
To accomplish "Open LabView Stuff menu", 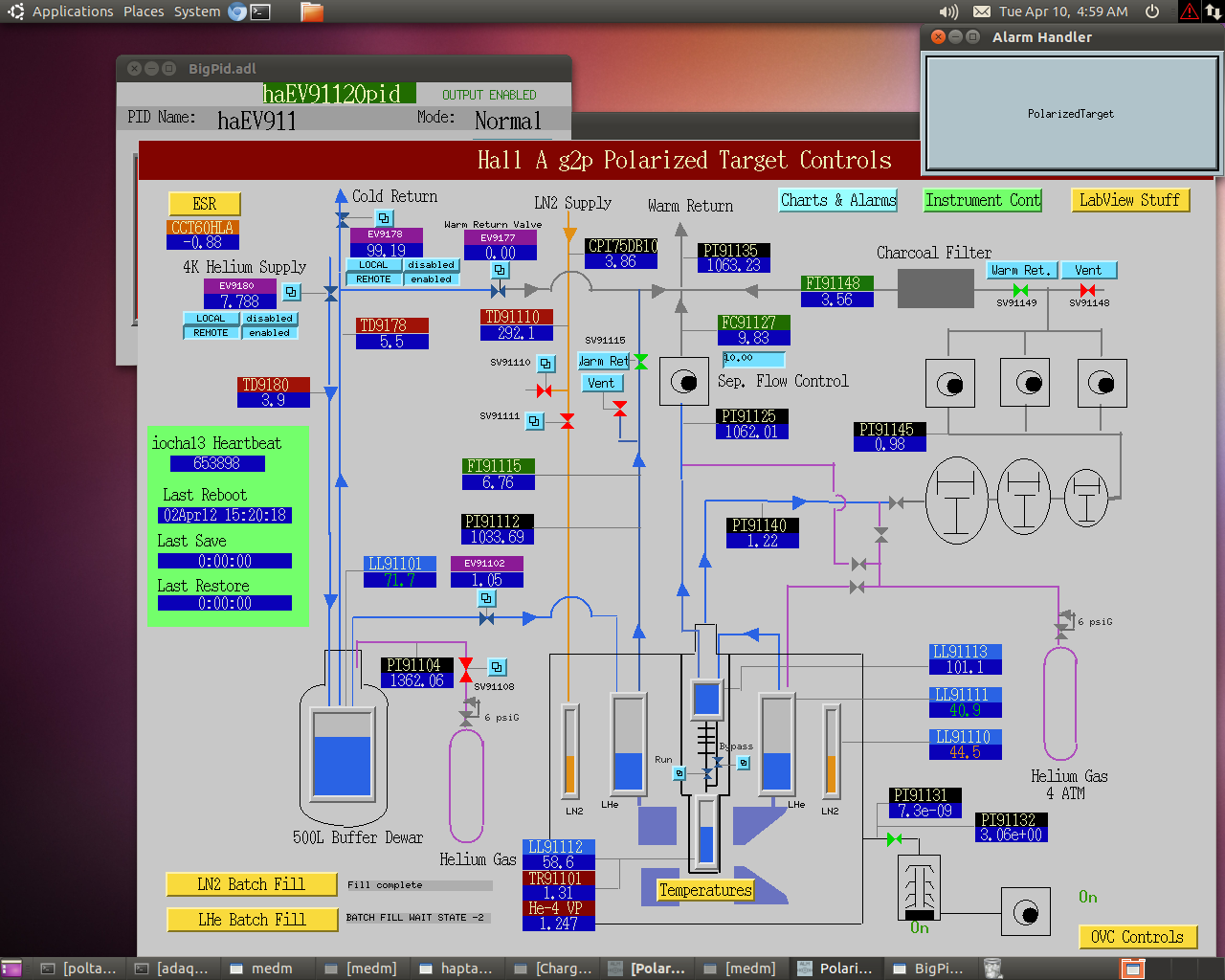I will (1129, 200).
